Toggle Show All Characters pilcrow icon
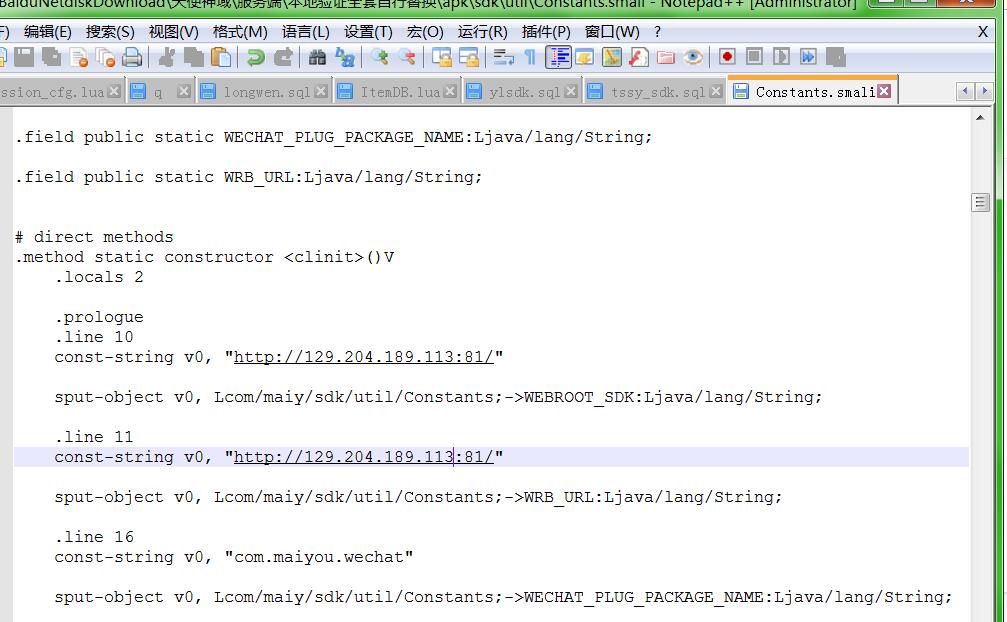The image size is (1007, 622). click(x=530, y=57)
